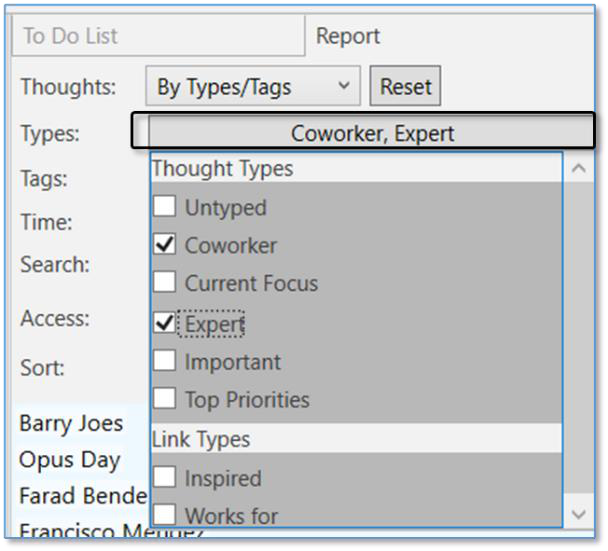Uncheck the Coworker checkbox
608x551 pixels.
pos(165,245)
